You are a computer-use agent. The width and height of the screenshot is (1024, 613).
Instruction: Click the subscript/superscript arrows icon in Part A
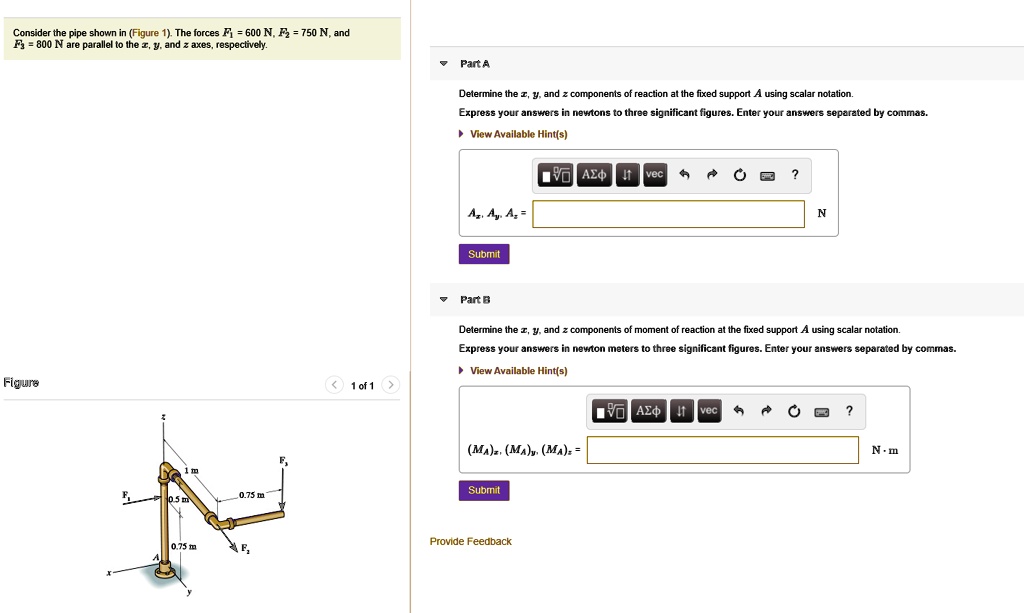point(626,174)
